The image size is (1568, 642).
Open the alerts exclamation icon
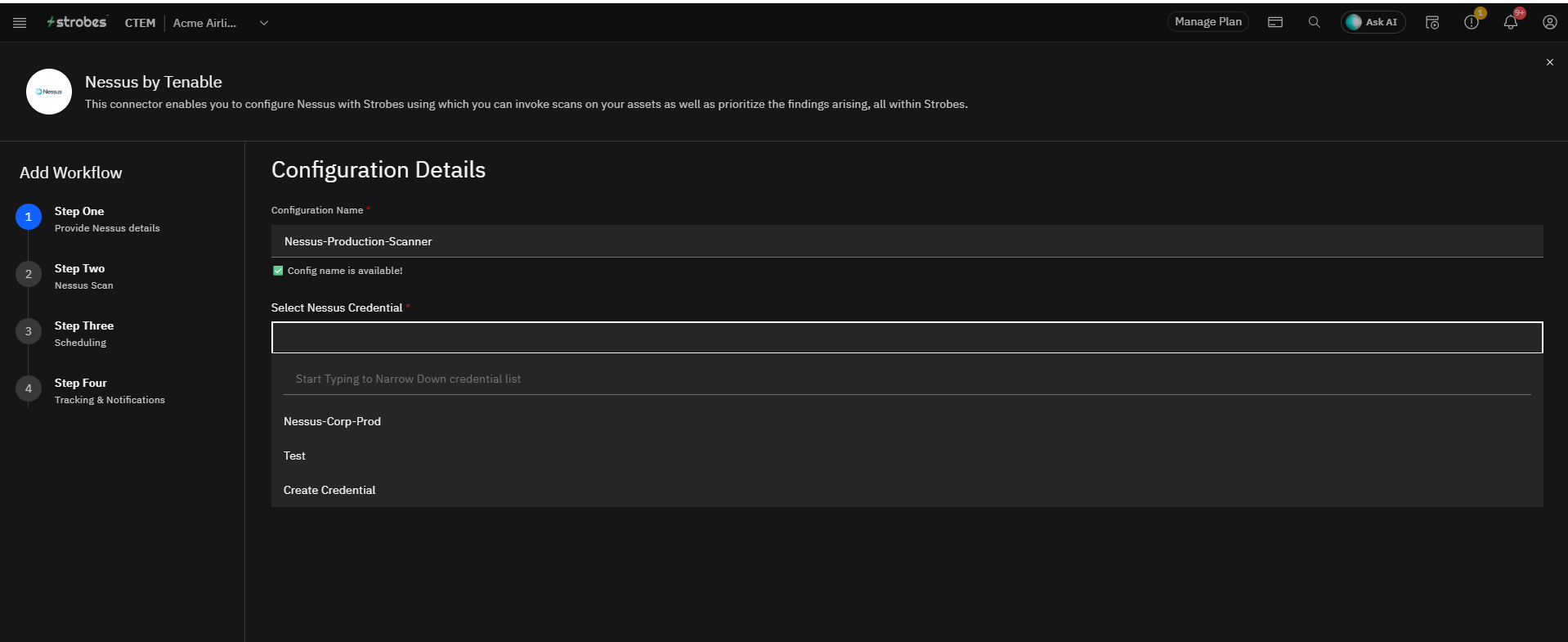(x=1472, y=22)
